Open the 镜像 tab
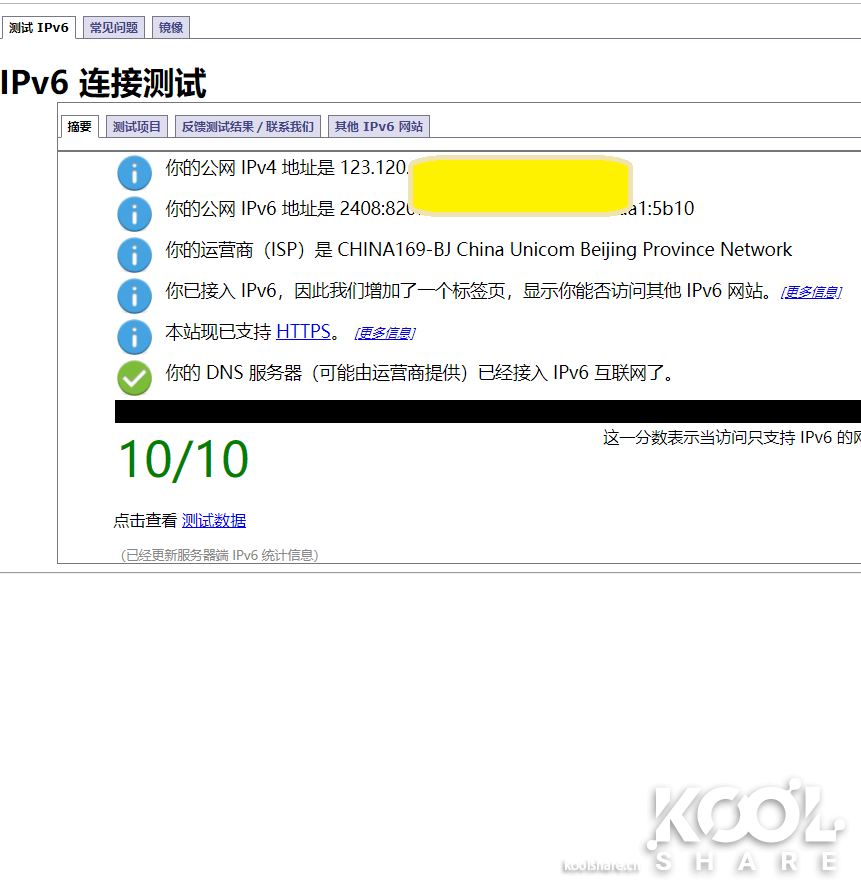Viewport: 861px width, 885px height. pyautogui.click(x=170, y=27)
